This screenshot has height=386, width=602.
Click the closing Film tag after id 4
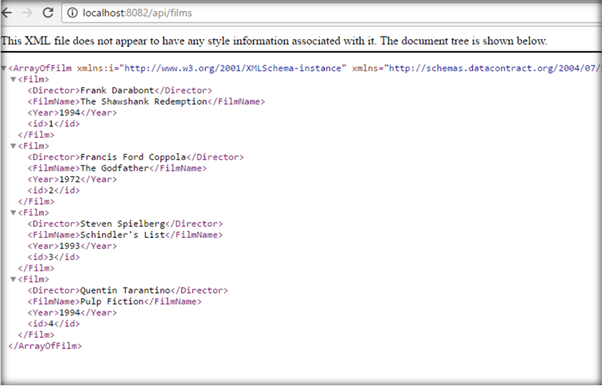pos(36,335)
